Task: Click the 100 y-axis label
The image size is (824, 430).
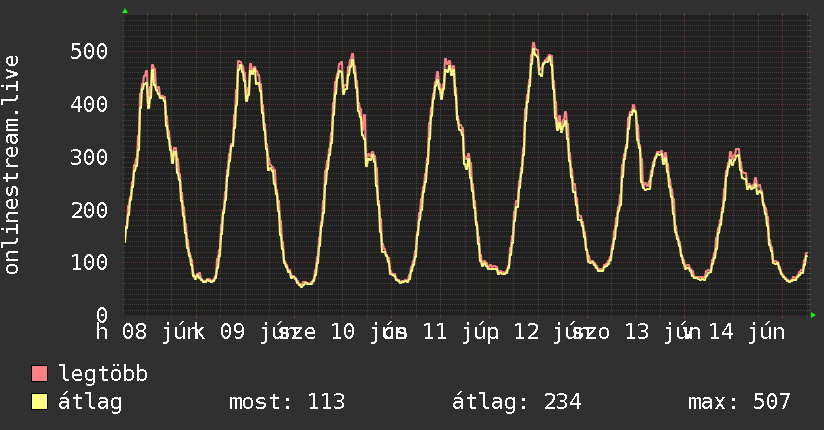Action: click(89, 262)
